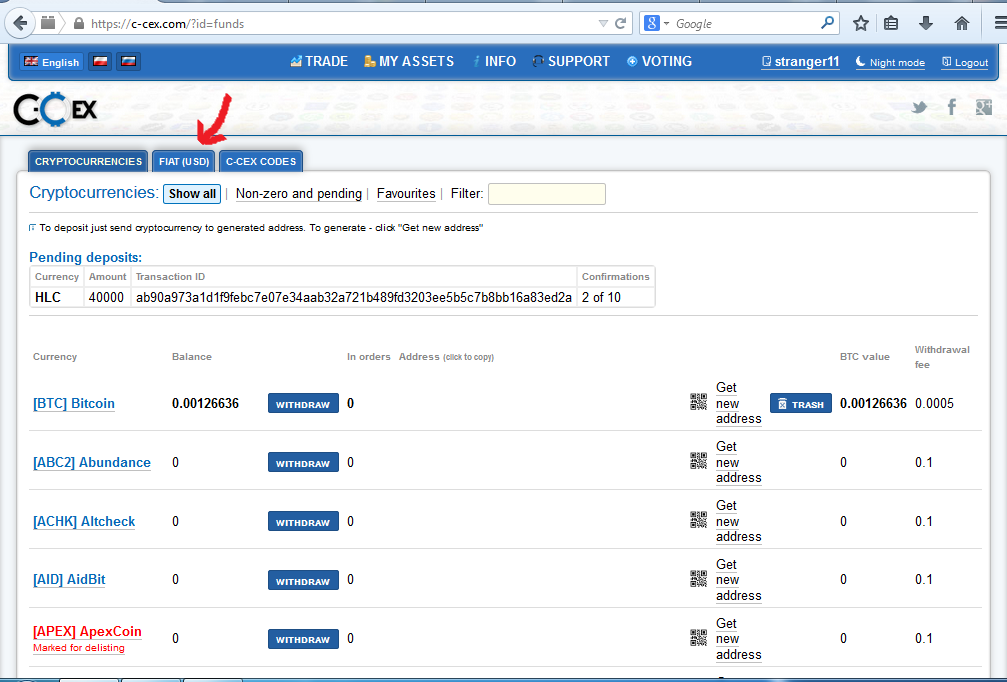Click the QR code icon for ApexCoin
Image resolution: width=1007 pixels, height=682 pixels.
[698, 638]
